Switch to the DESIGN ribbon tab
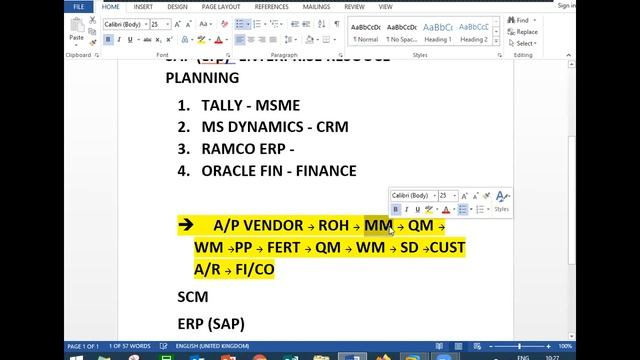Image resolution: width=640 pixels, height=360 pixels. coord(177,7)
